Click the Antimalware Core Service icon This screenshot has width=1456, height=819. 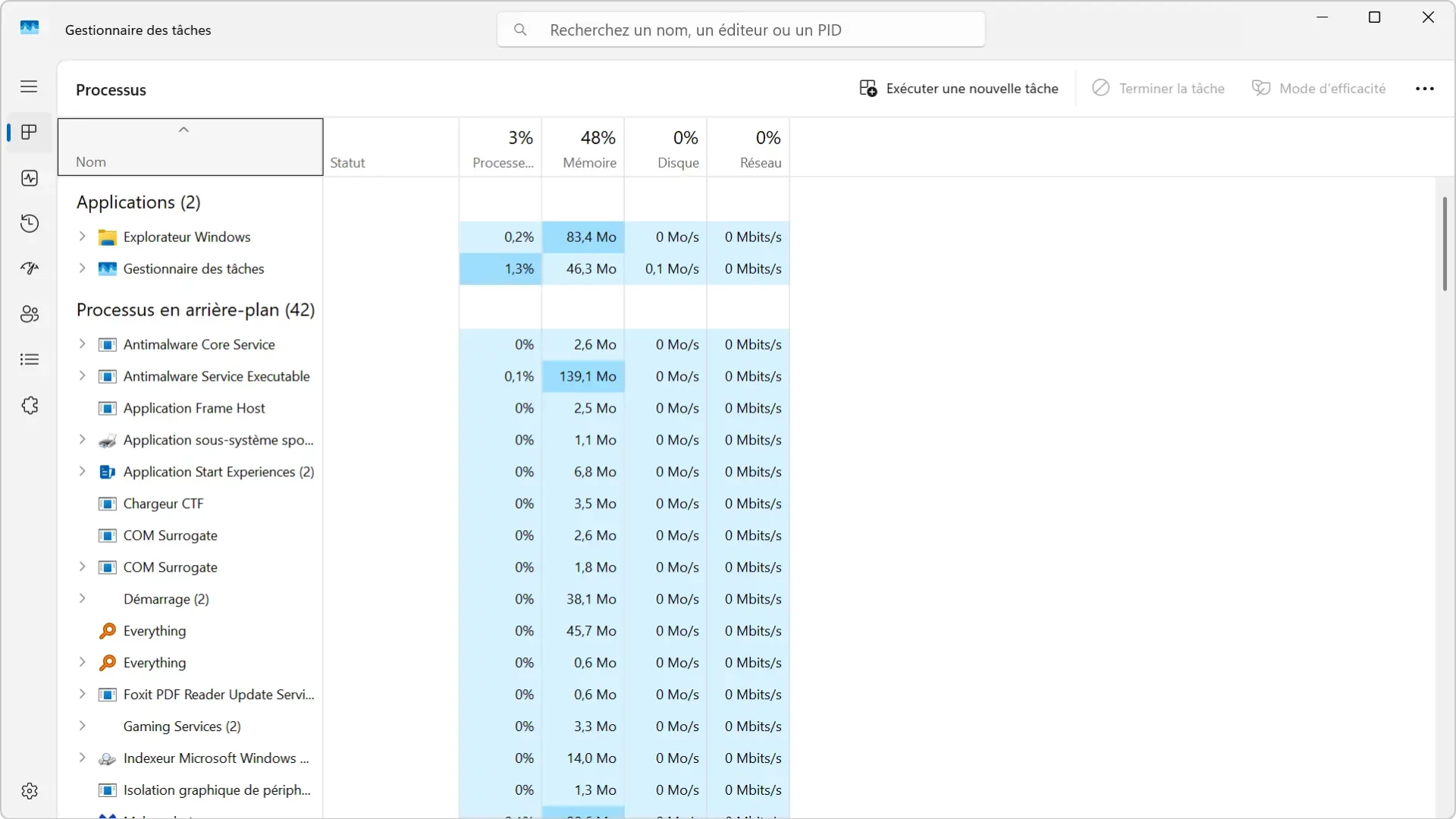click(x=108, y=345)
